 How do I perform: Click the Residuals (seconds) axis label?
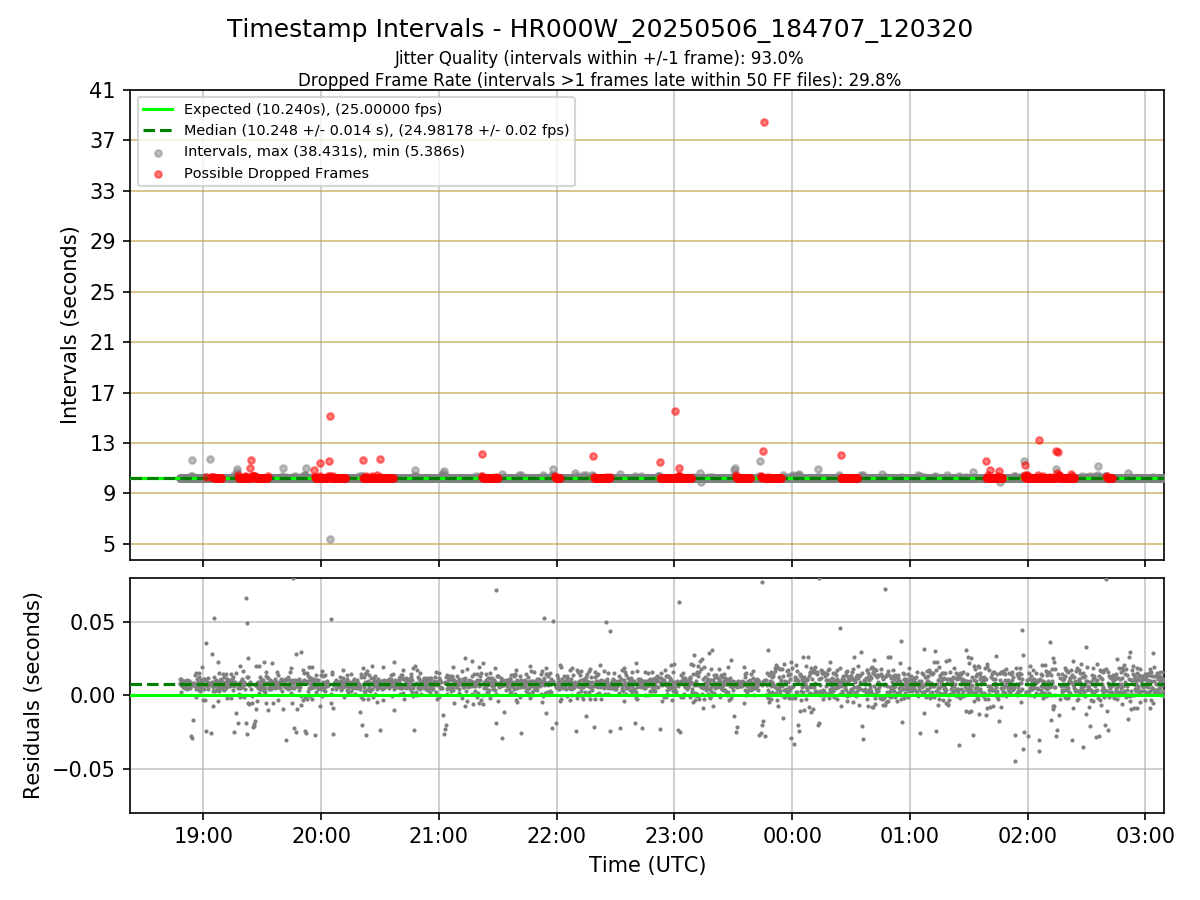[x=32, y=695]
